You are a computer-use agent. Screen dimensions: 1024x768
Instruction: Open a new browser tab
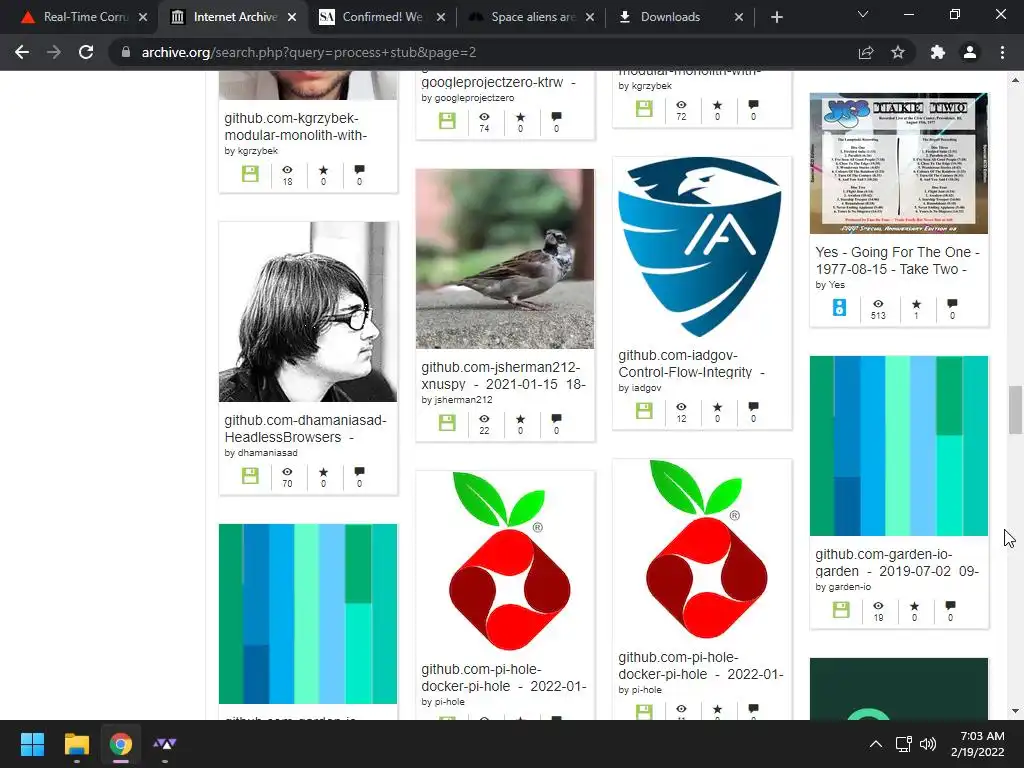pyautogui.click(x=776, y=17)
